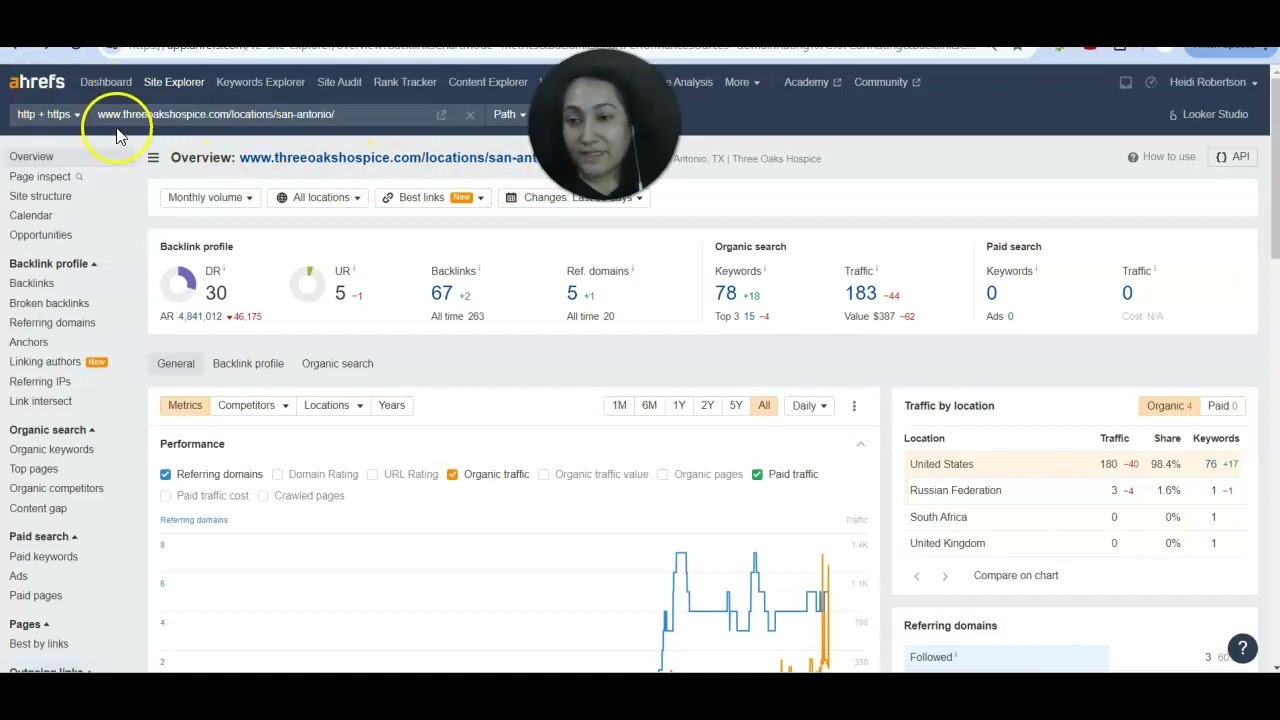This screenshot has height=720, width=1280.
Task: Select the General tab
Action: tap(176, 364)
